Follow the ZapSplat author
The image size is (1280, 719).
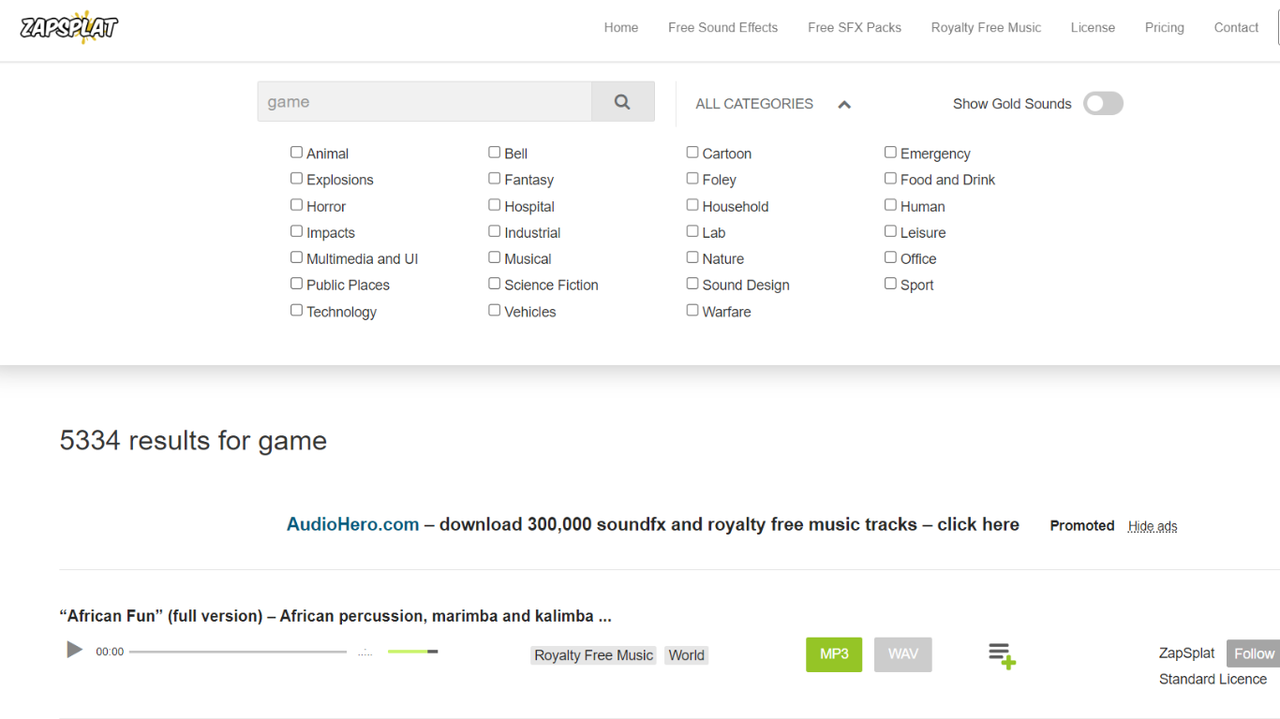click(x=1253, y=653)
